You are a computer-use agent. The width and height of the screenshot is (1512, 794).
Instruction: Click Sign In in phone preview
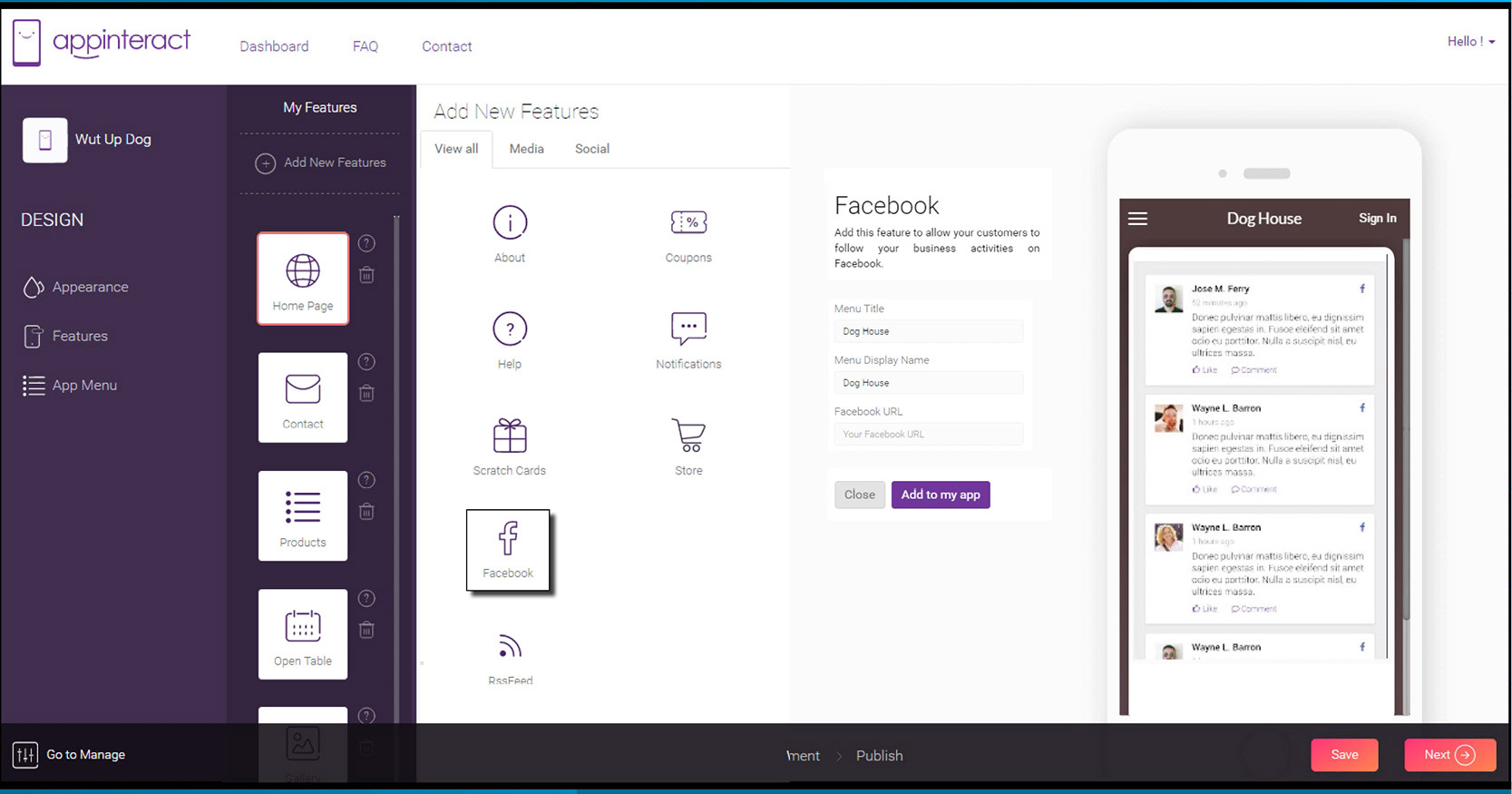[x=1377, y=219]
